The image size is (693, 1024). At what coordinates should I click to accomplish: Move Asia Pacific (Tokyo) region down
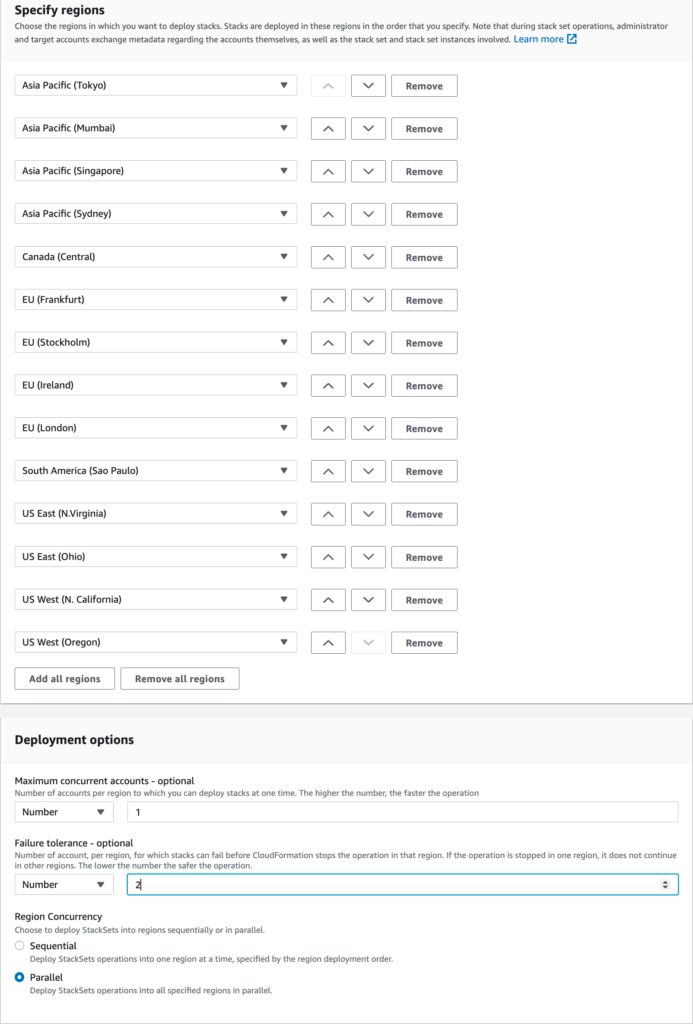(369, 86)
